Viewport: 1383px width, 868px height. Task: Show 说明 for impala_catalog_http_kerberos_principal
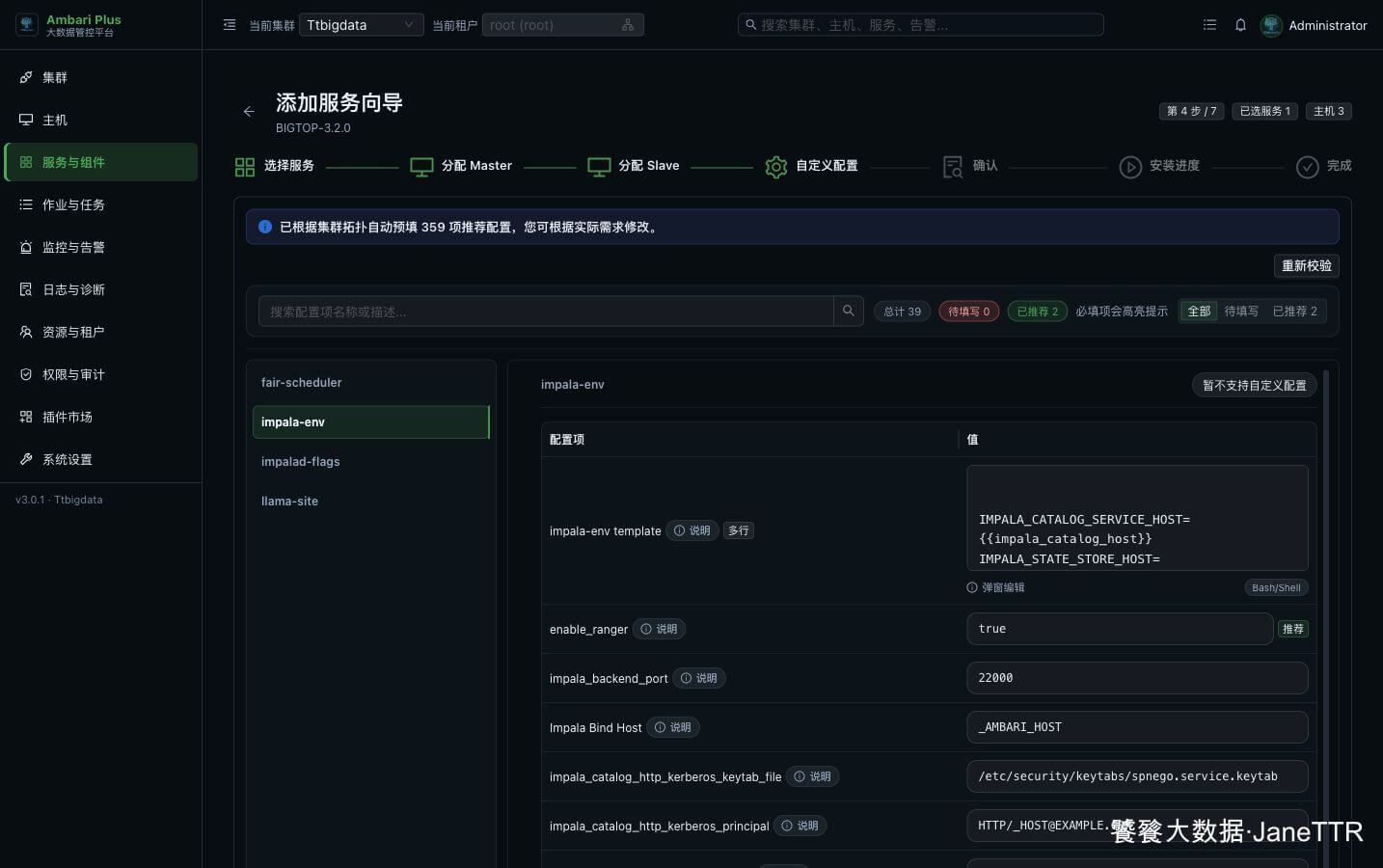click(800, 826)
